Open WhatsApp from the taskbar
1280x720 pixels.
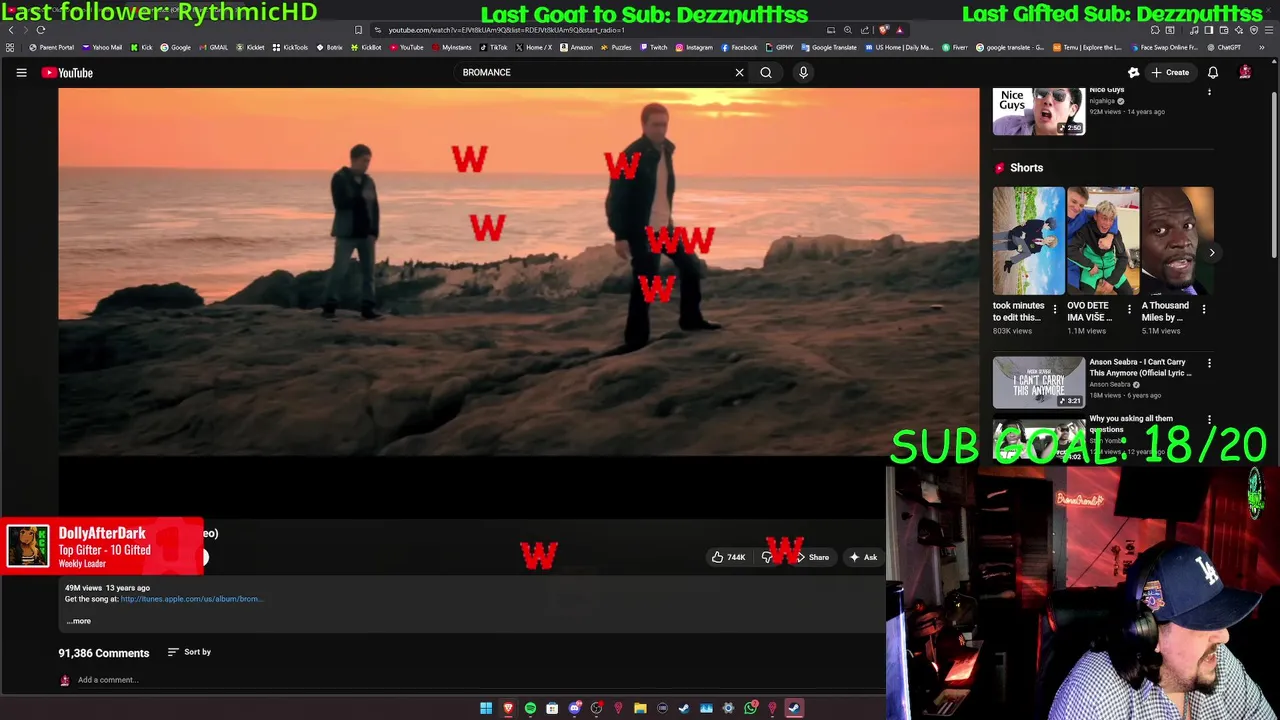750,708
